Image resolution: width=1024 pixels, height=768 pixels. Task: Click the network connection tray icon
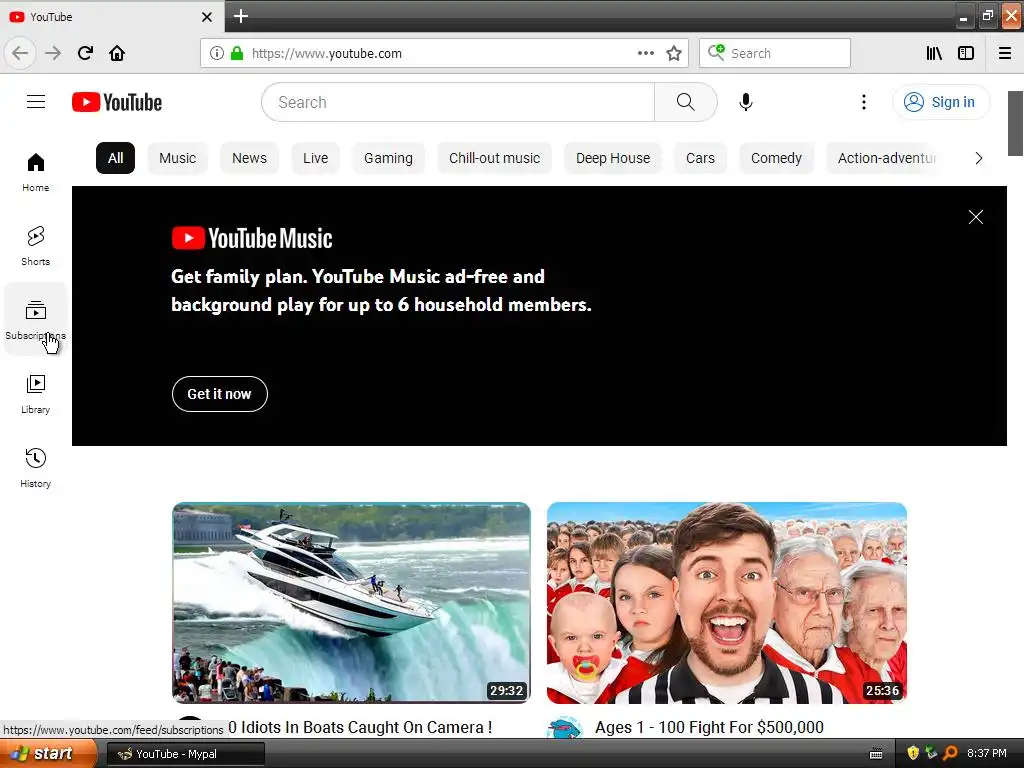click(x=931, y=753)
